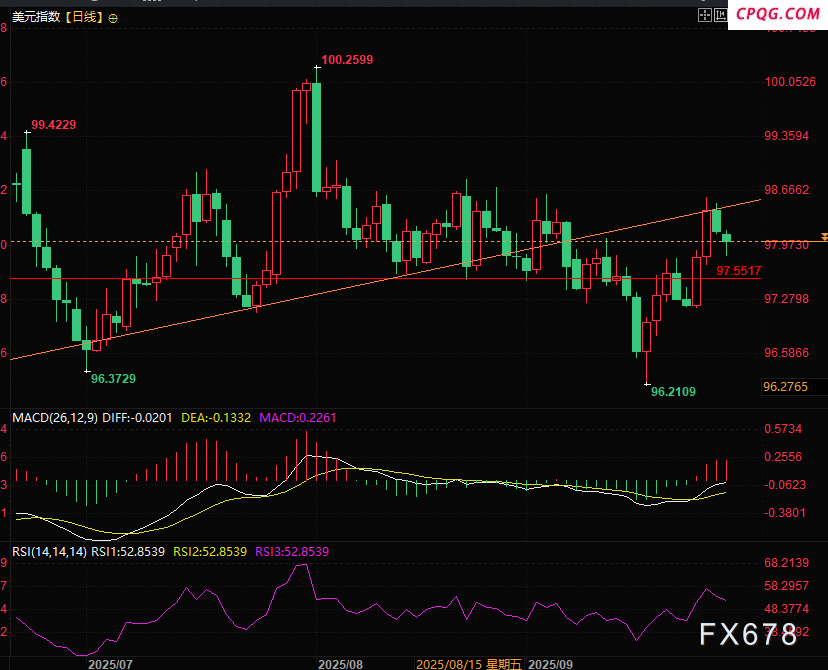828x670 pixels.
Task: Click the 2025/08/15 星期五 date marker
Action: (469, 663)
